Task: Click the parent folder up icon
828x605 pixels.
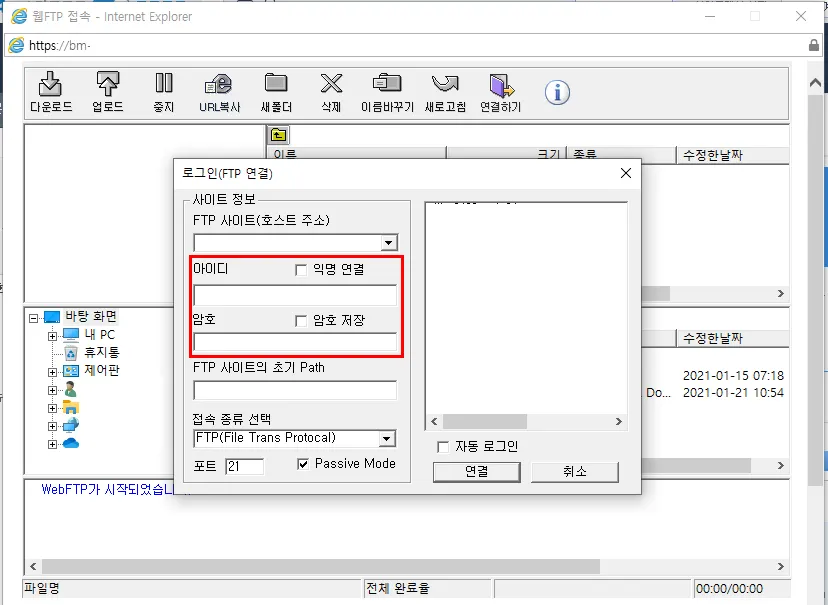Action: click(278, 135)
